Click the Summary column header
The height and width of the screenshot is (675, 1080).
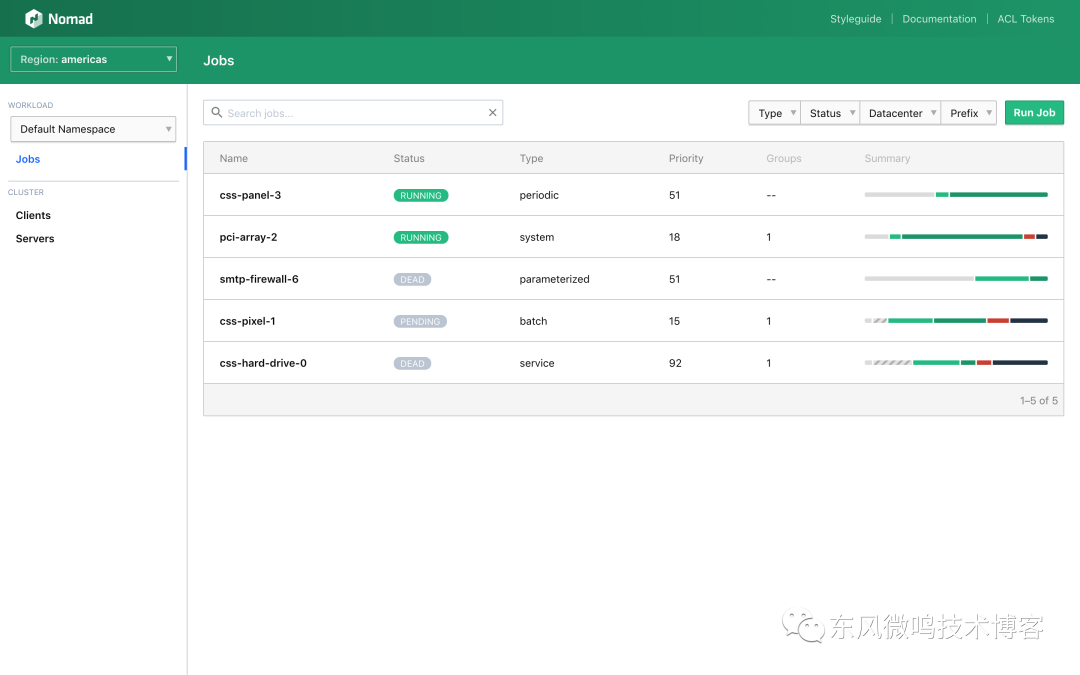[x=887, y=158]
